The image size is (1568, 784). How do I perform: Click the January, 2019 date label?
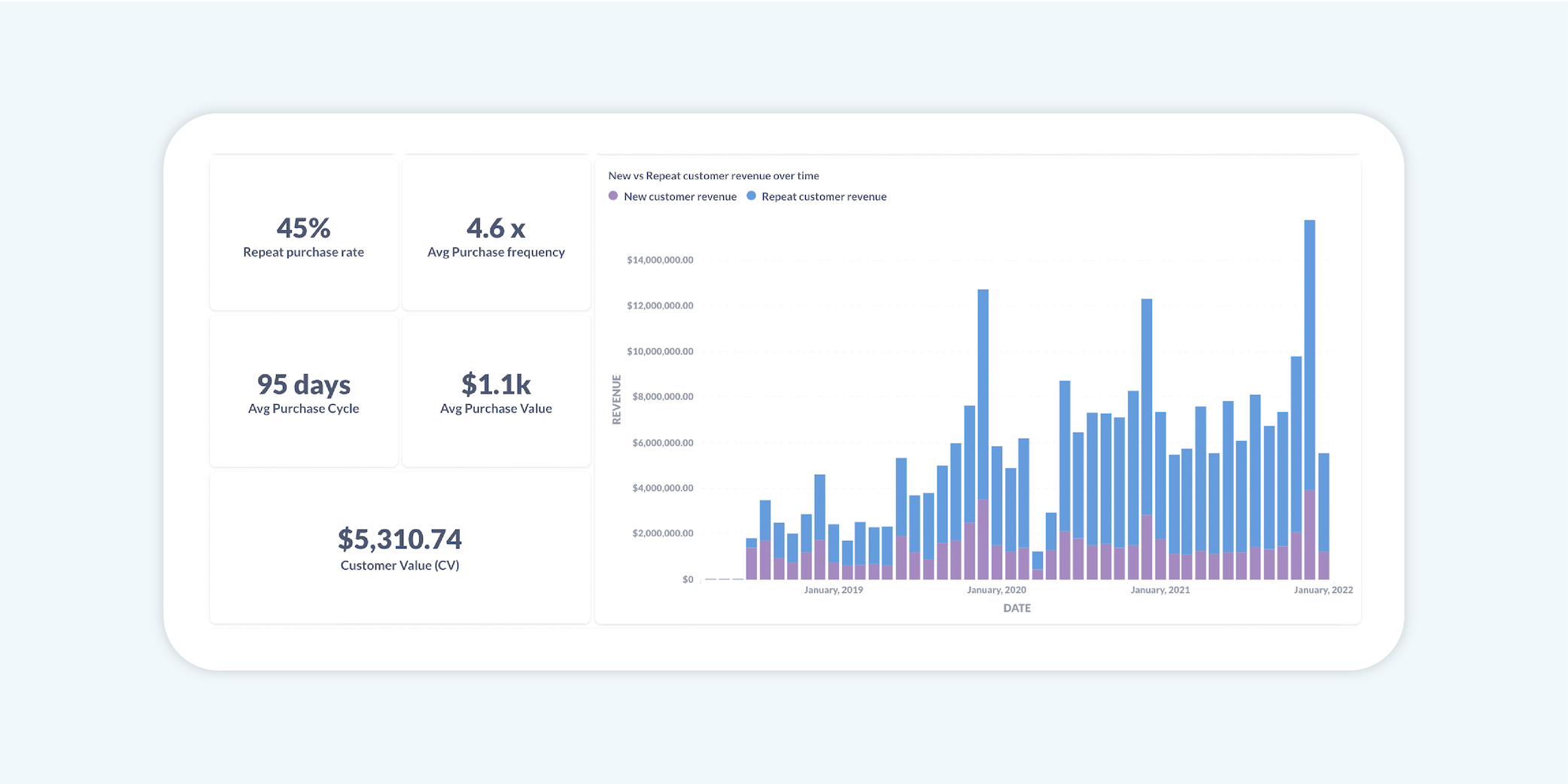point(834,590)
